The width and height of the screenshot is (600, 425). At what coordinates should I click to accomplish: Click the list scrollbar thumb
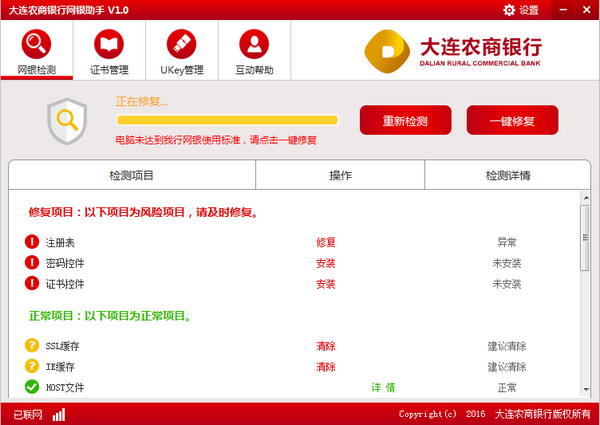[x=585, y=238]
